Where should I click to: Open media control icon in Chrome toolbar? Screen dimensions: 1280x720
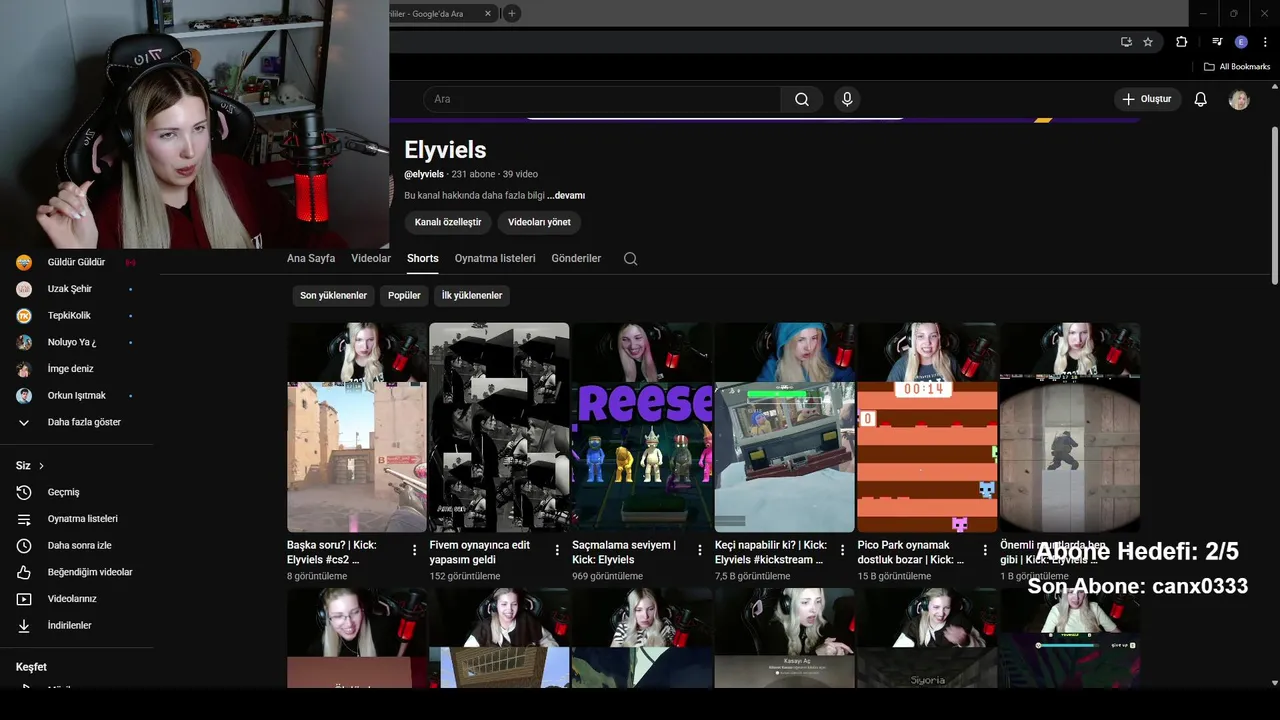pos(1217,42)
